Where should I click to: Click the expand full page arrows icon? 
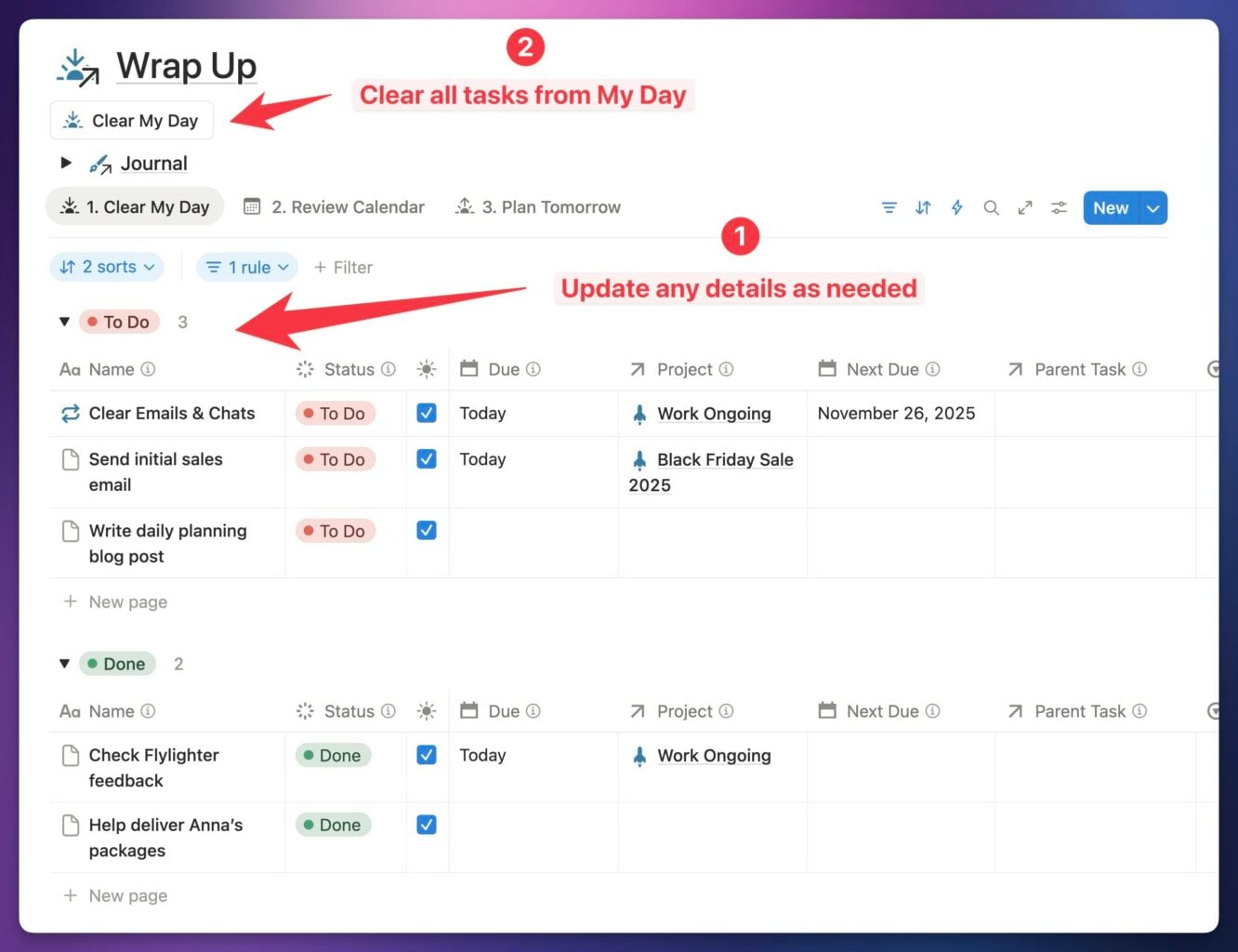(1025, 207)
